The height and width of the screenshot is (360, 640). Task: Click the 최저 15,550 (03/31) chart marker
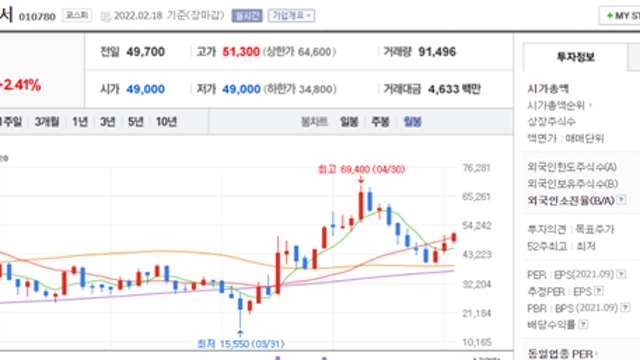240,344
